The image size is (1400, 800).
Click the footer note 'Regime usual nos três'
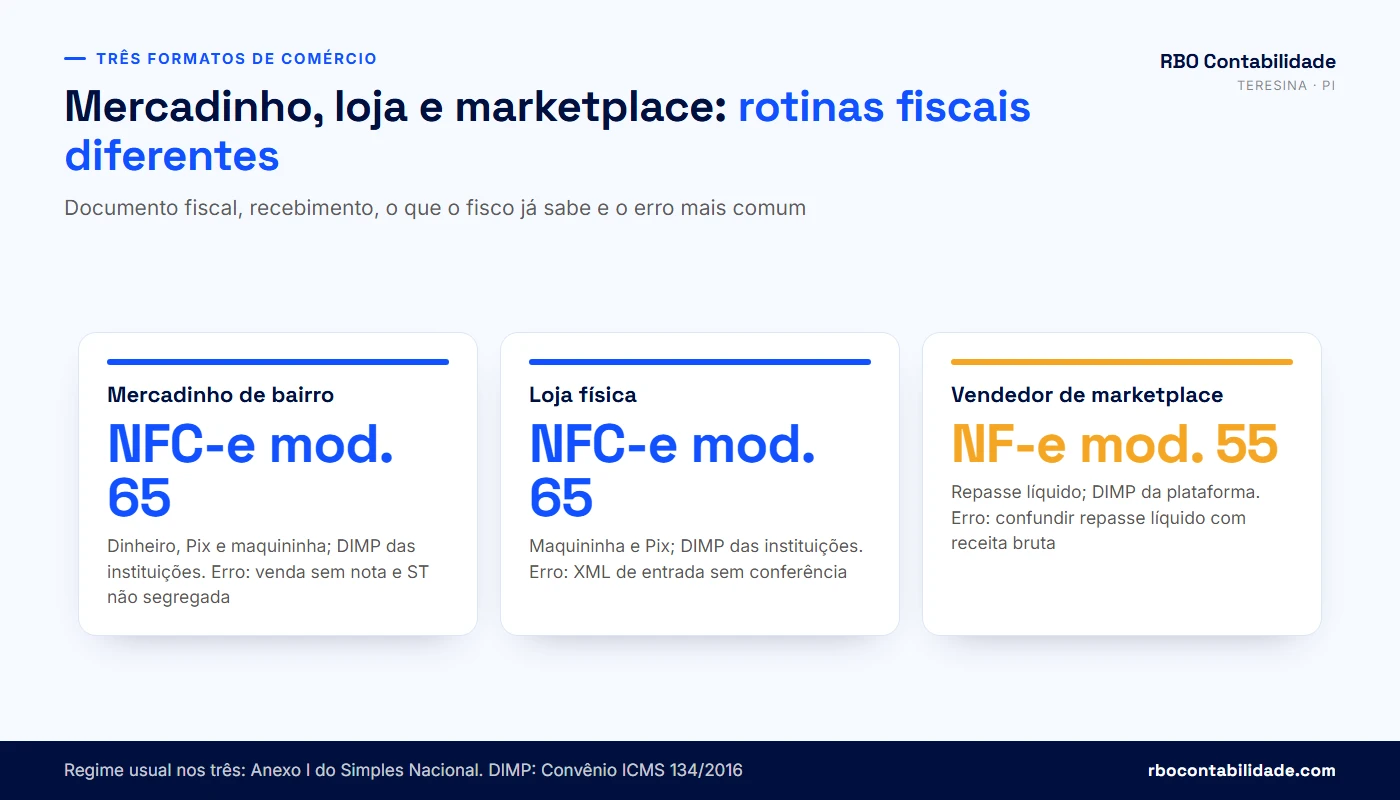[403, 770]
